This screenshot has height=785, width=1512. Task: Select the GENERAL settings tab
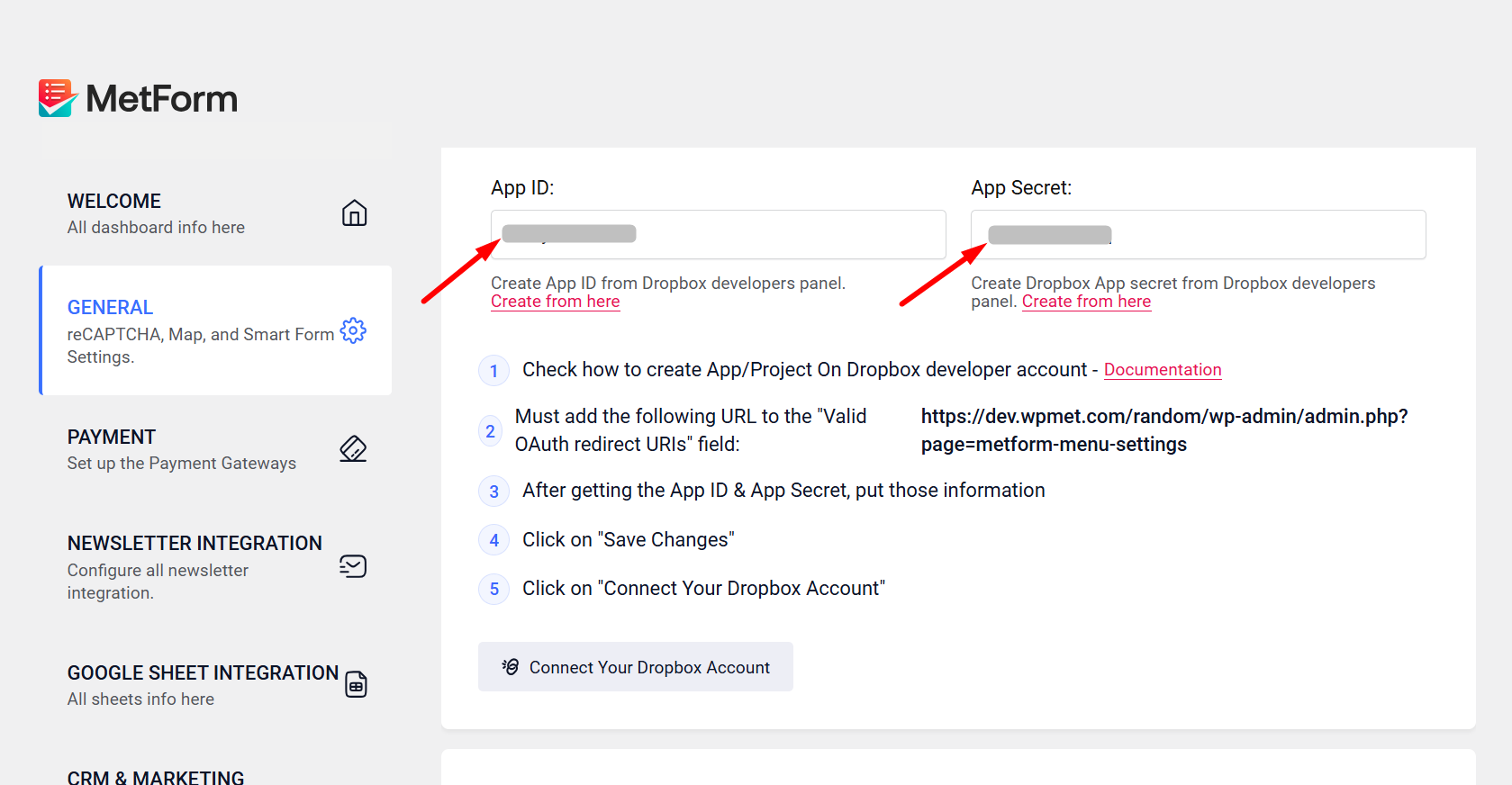pos(216,330)
